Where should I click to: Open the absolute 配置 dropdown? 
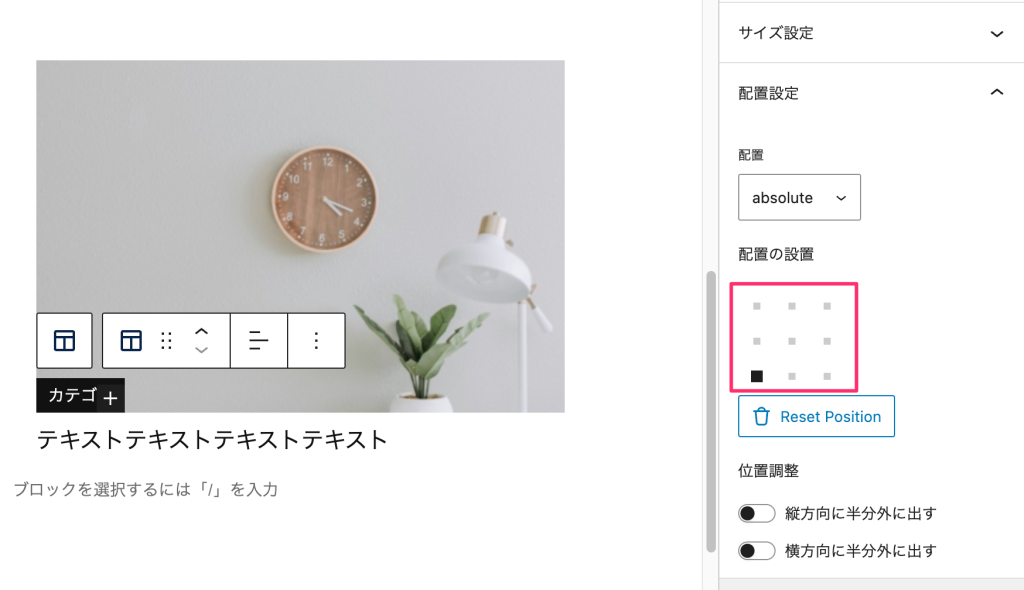click(x=799, y=197)
